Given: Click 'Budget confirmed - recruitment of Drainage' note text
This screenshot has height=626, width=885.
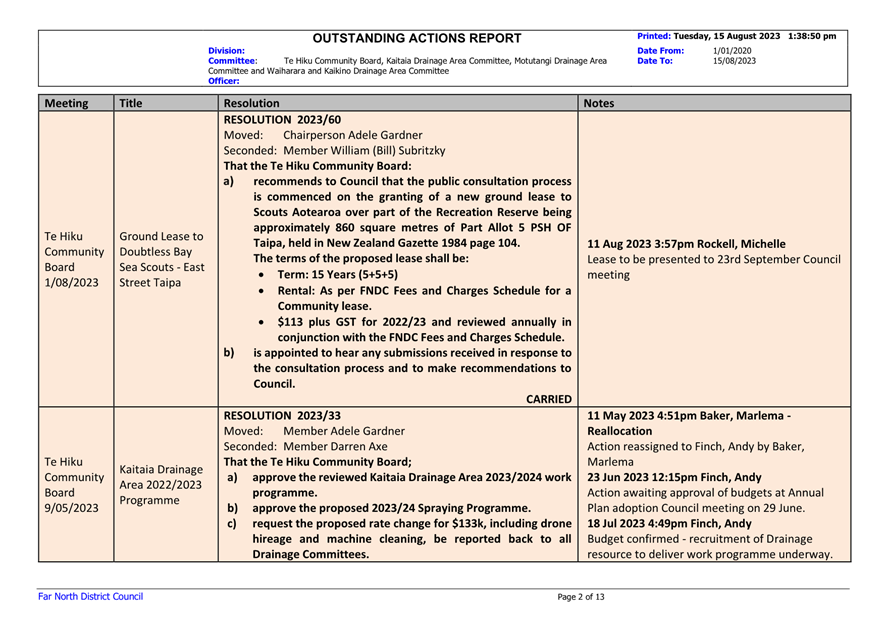Looking at the screenshot, I should click(x=710, y=546).
